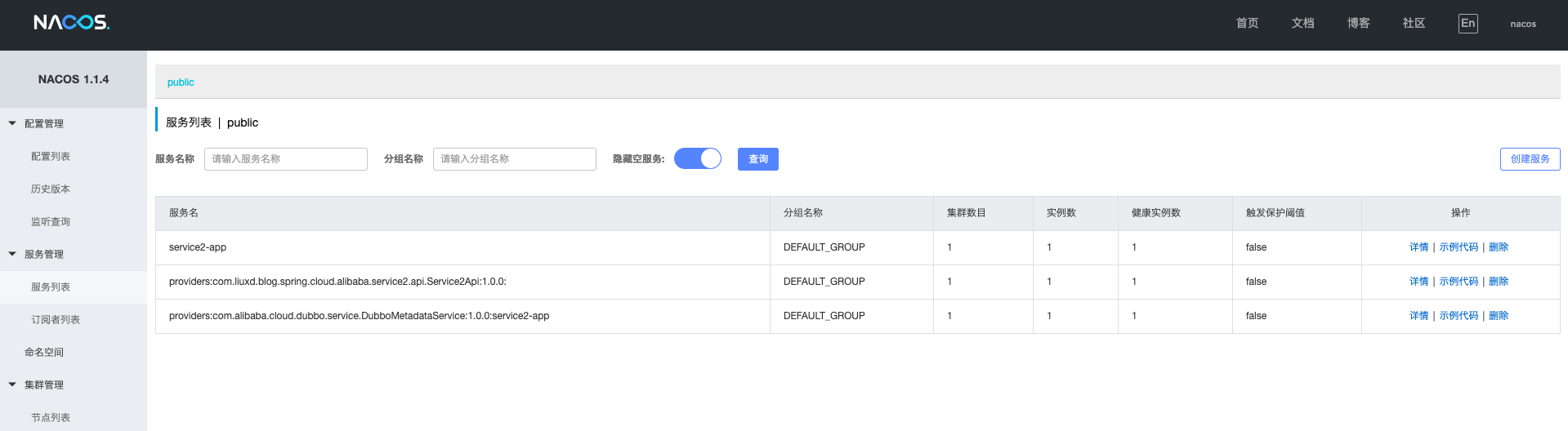Toggle the hide empty services switch
Screen dimensions: 1568x431
698,158
